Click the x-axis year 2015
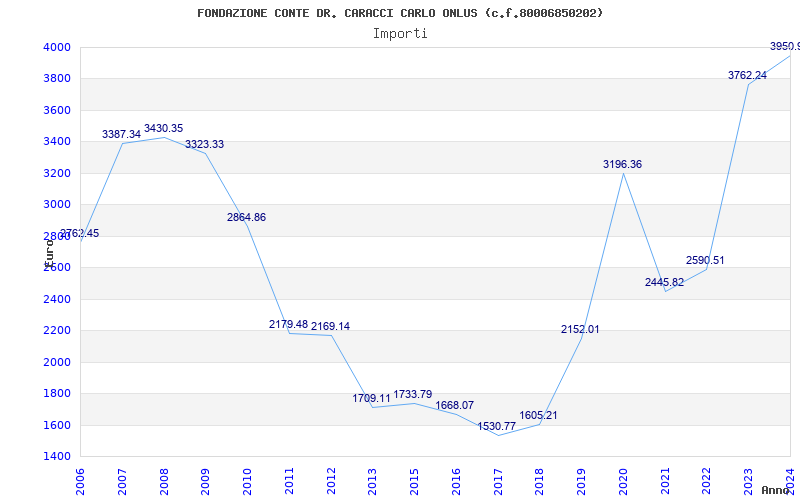The width and height of the screenshot is (800, 500). [414, 482]
